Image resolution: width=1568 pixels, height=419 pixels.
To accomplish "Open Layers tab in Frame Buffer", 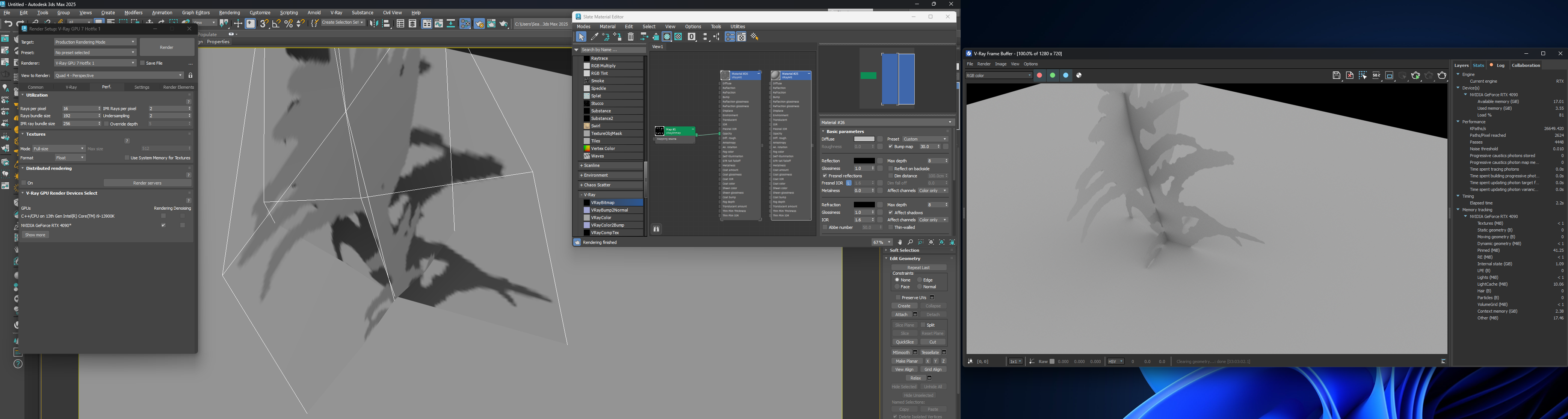I will click(1461, 65).
